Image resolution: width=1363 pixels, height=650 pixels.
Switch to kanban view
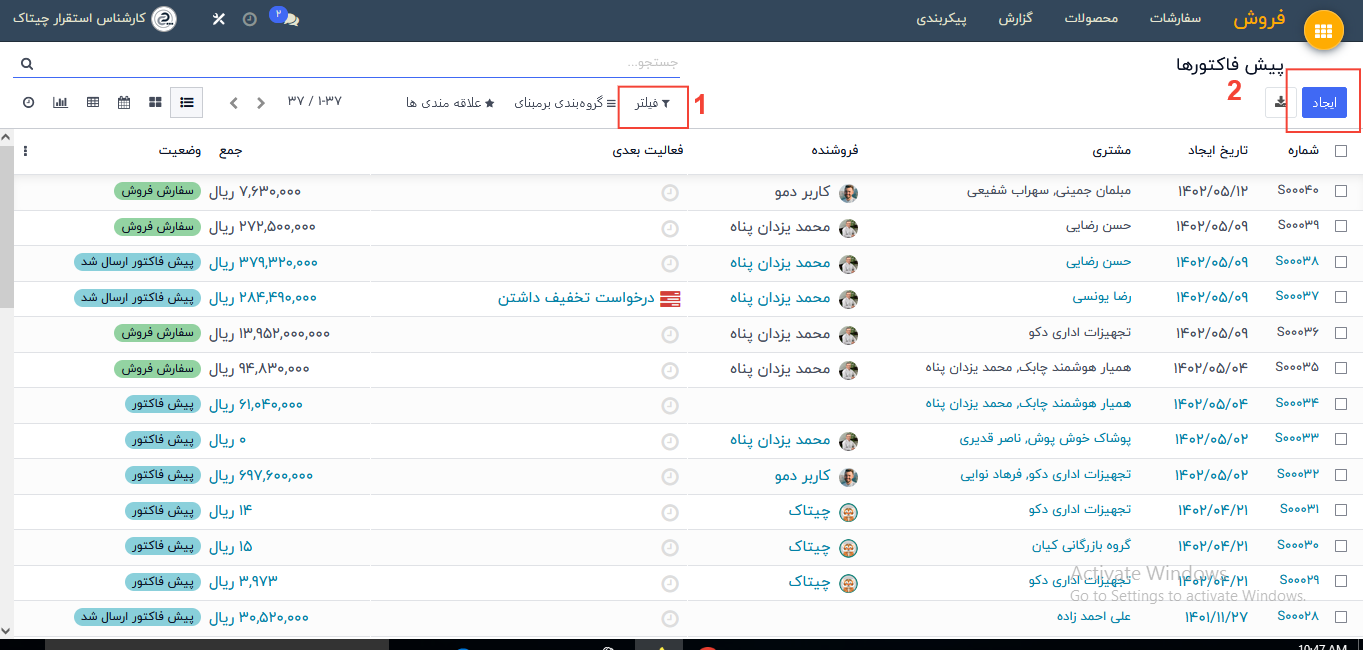pyautogui.click(x=155, y=102)
